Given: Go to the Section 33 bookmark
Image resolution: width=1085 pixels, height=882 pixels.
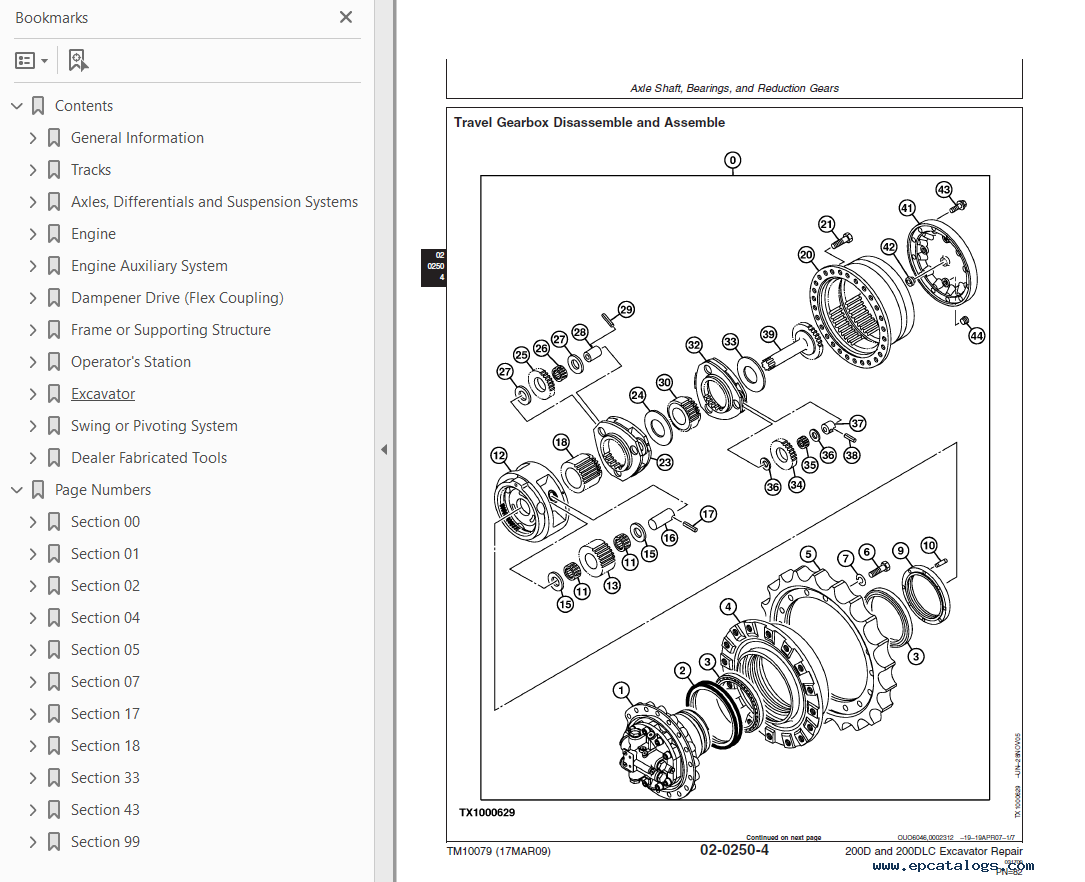Looking at the screenshot, I should [x=105, y=778].
